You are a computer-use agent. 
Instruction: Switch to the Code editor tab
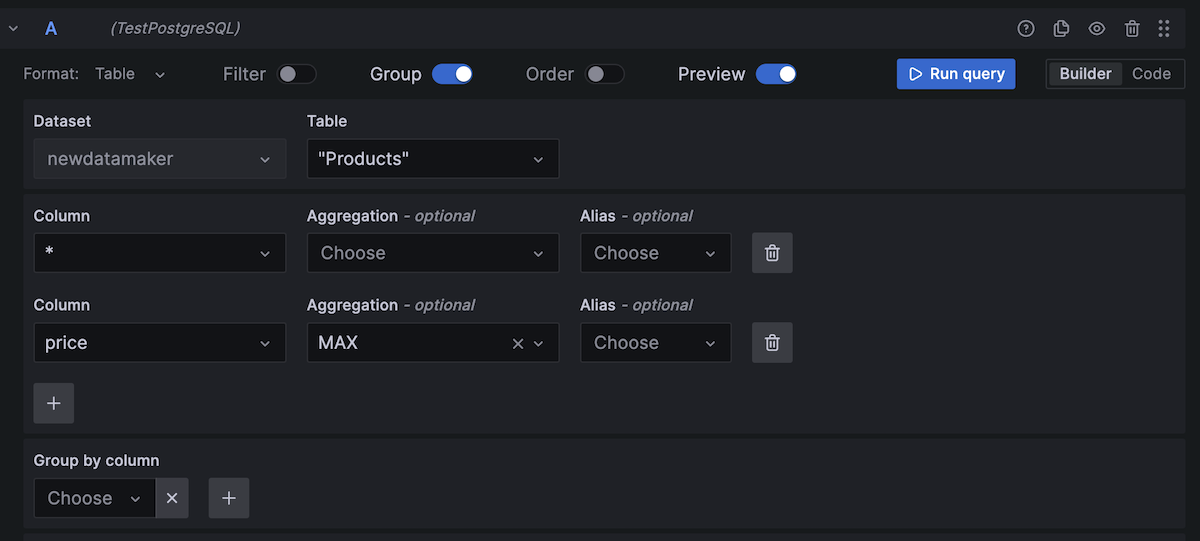(x=1151, y=74)
